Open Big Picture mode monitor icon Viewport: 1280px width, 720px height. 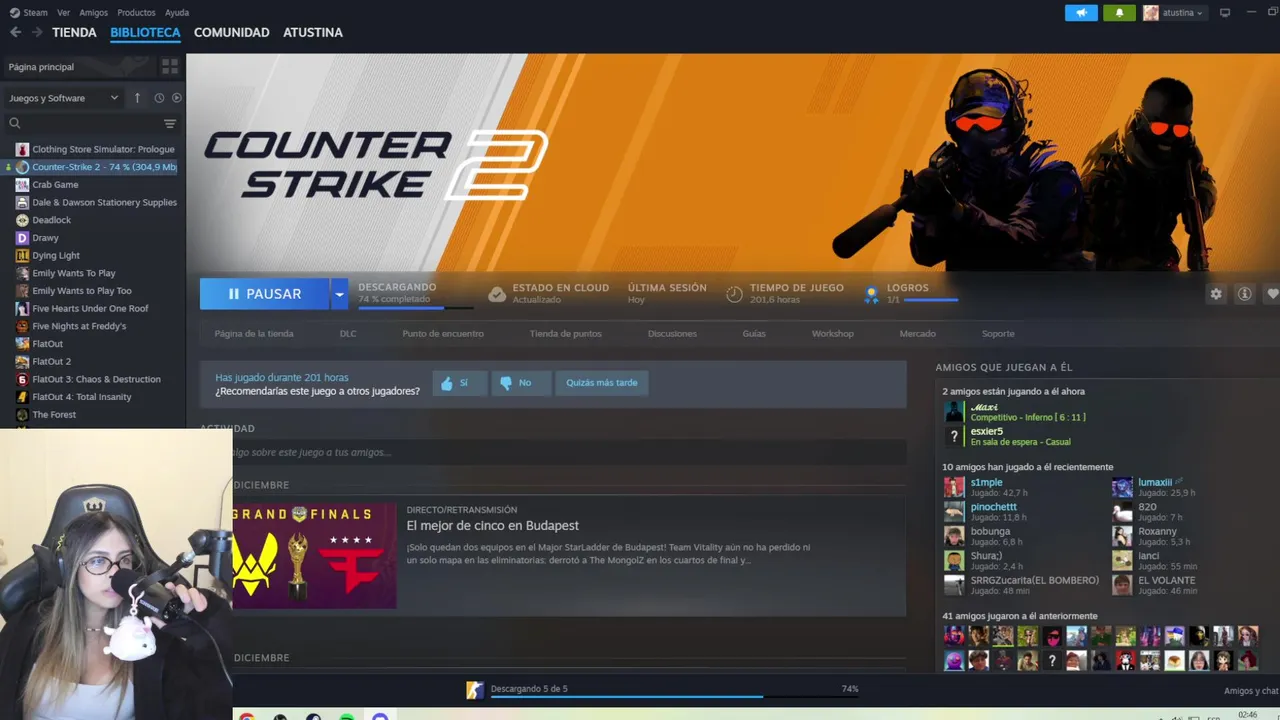pyautogui.click(x=1225, y=13)
